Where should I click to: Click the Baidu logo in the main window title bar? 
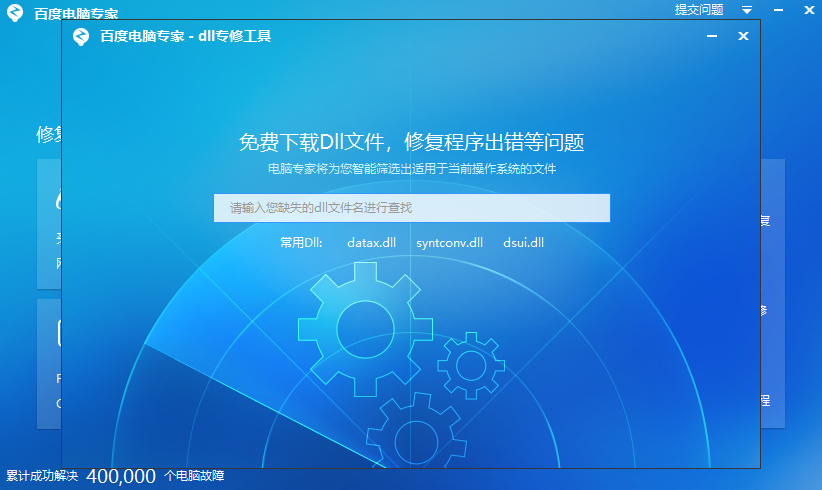coord(15,13)
